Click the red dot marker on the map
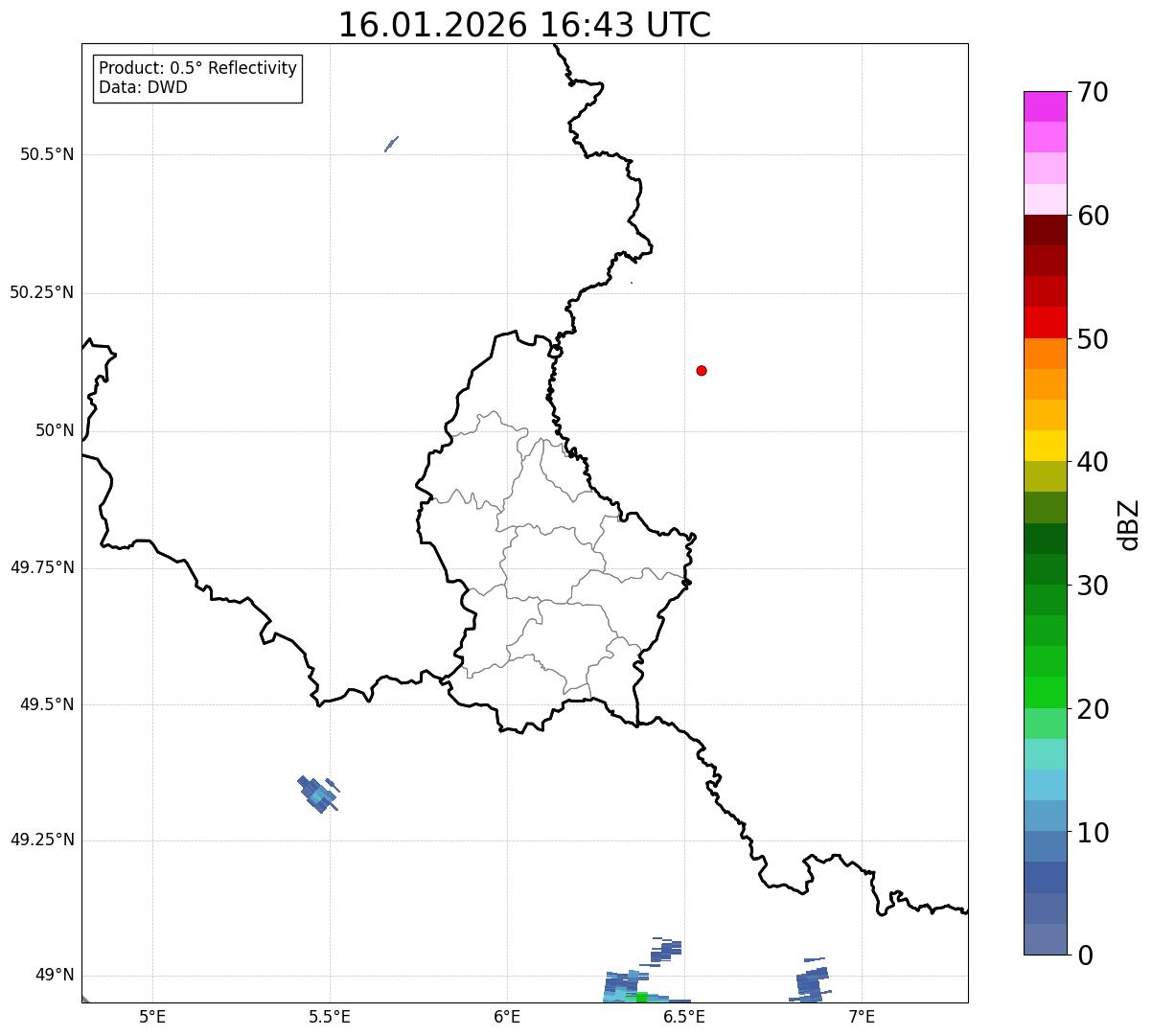The height and width of the screenshot is (1036, 1152). [x=702, y=370]
